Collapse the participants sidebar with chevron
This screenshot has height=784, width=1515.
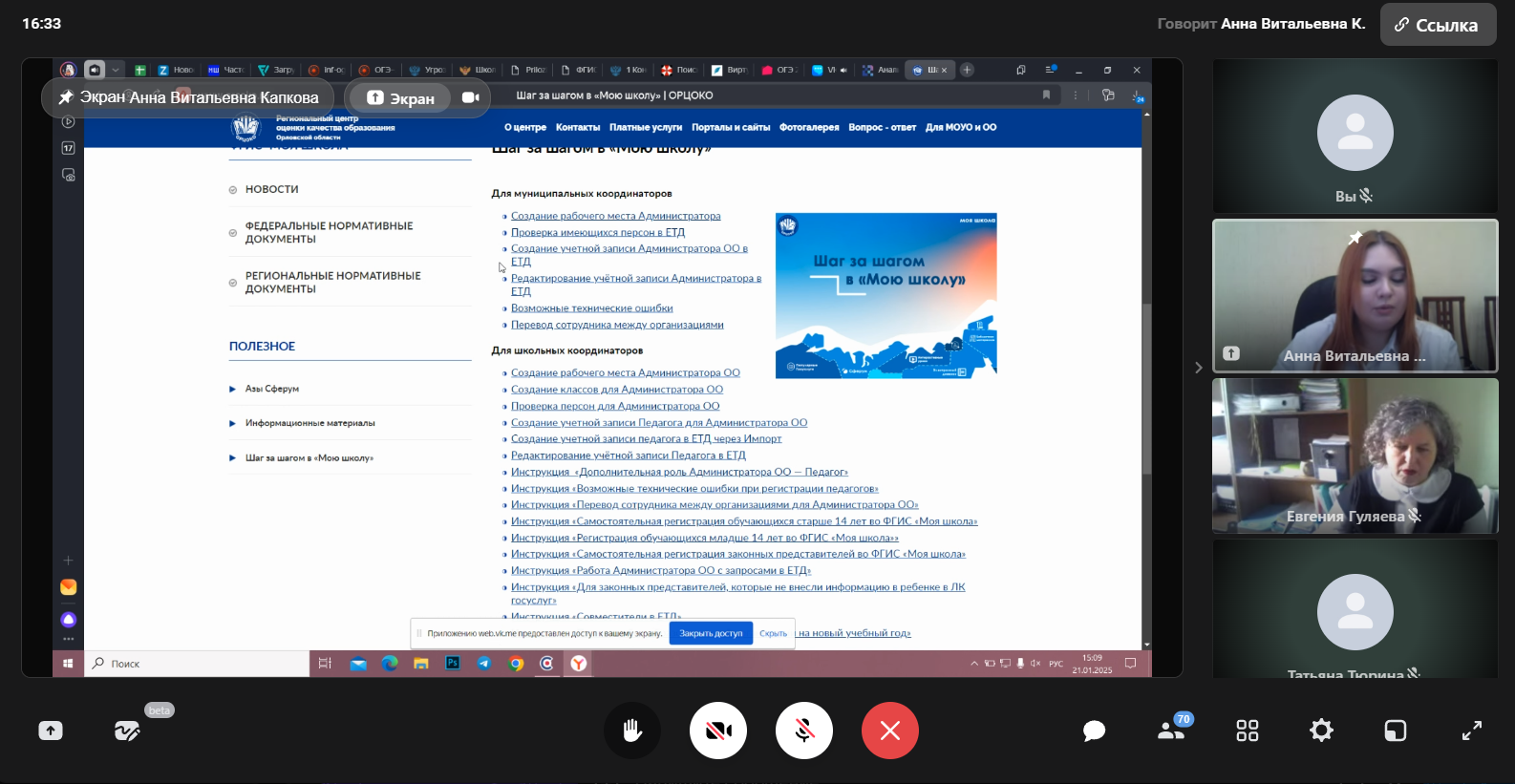[x=1198, y=368]
